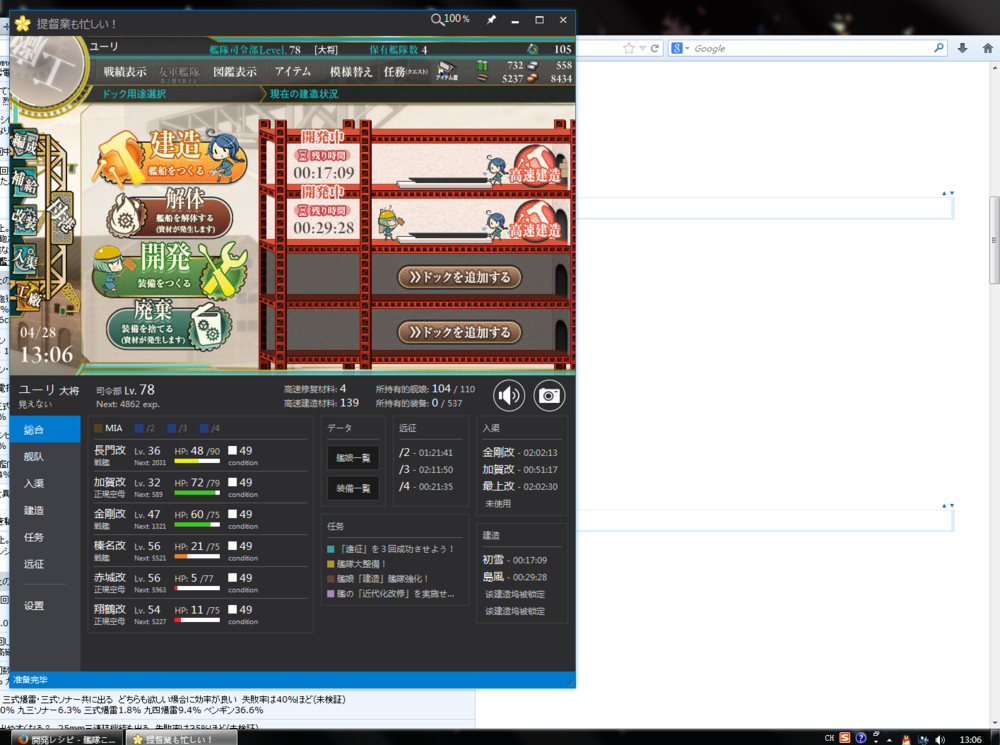Open the zoom 100% magnifier control
The image size is (1000, 745).
pyautogui.click(x=450, y=19)
